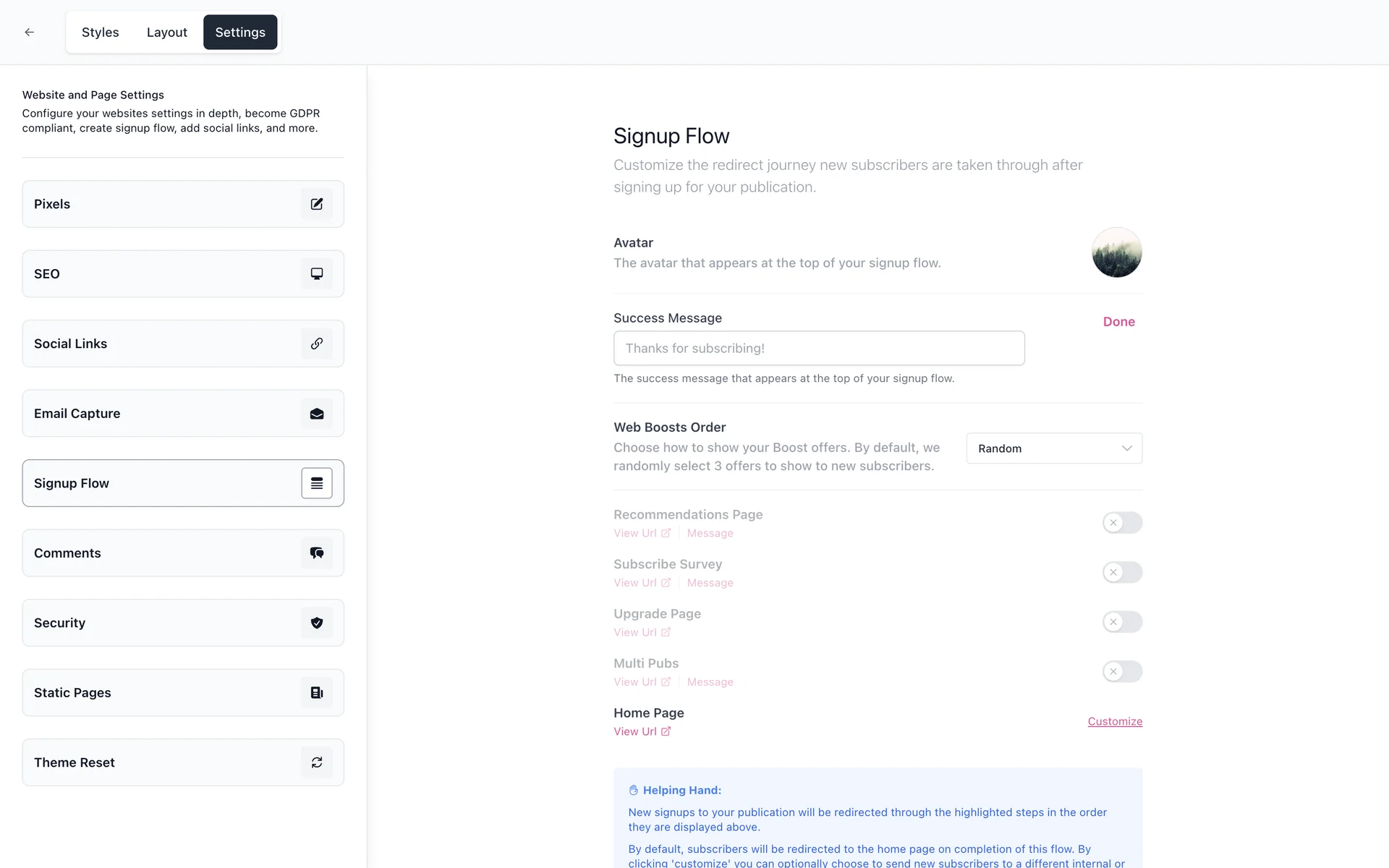
Task: Turn on the Subscribe Survey toggle
Action: 1122,572
